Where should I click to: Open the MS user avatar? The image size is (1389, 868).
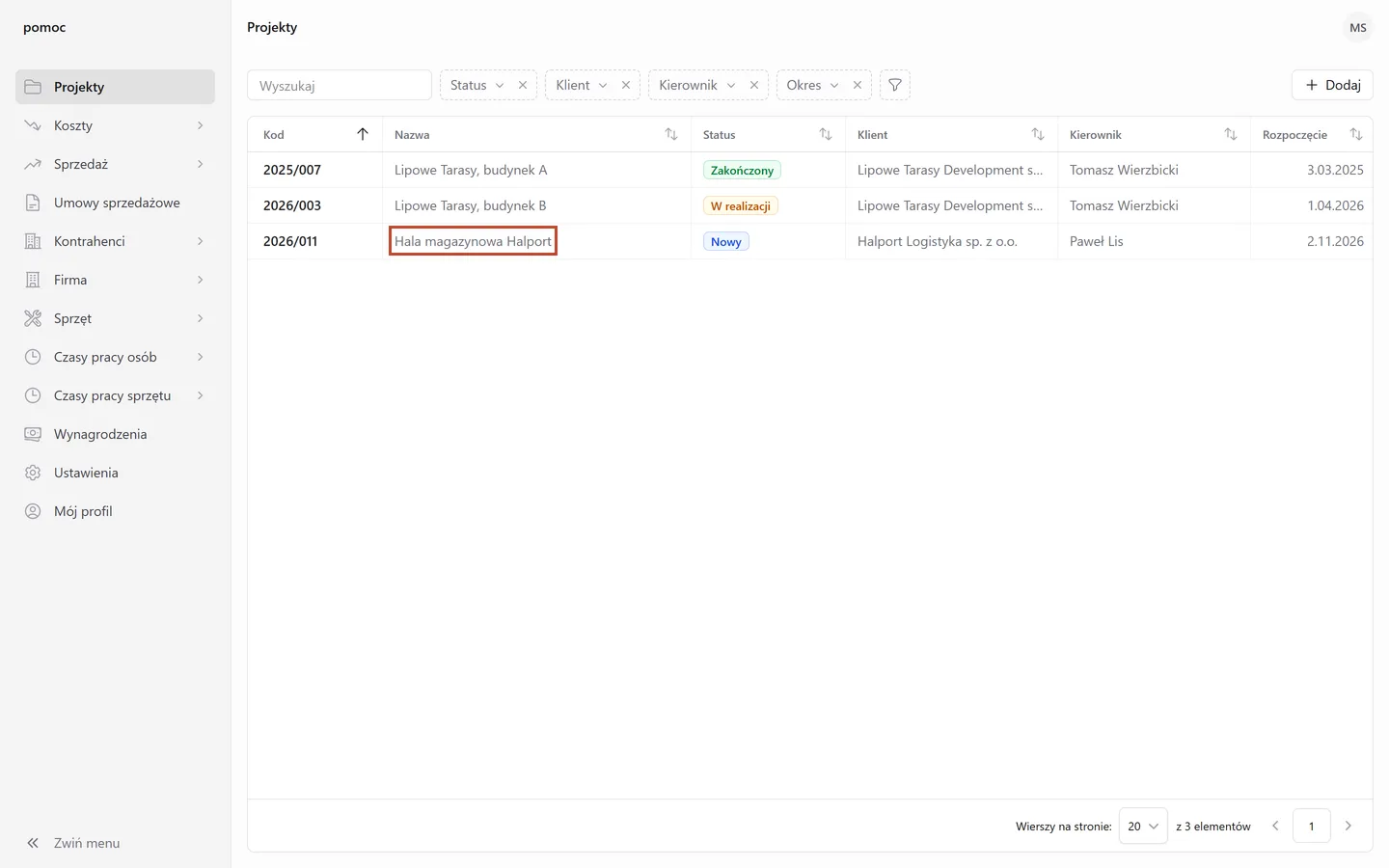click(x=1357, y=28)
